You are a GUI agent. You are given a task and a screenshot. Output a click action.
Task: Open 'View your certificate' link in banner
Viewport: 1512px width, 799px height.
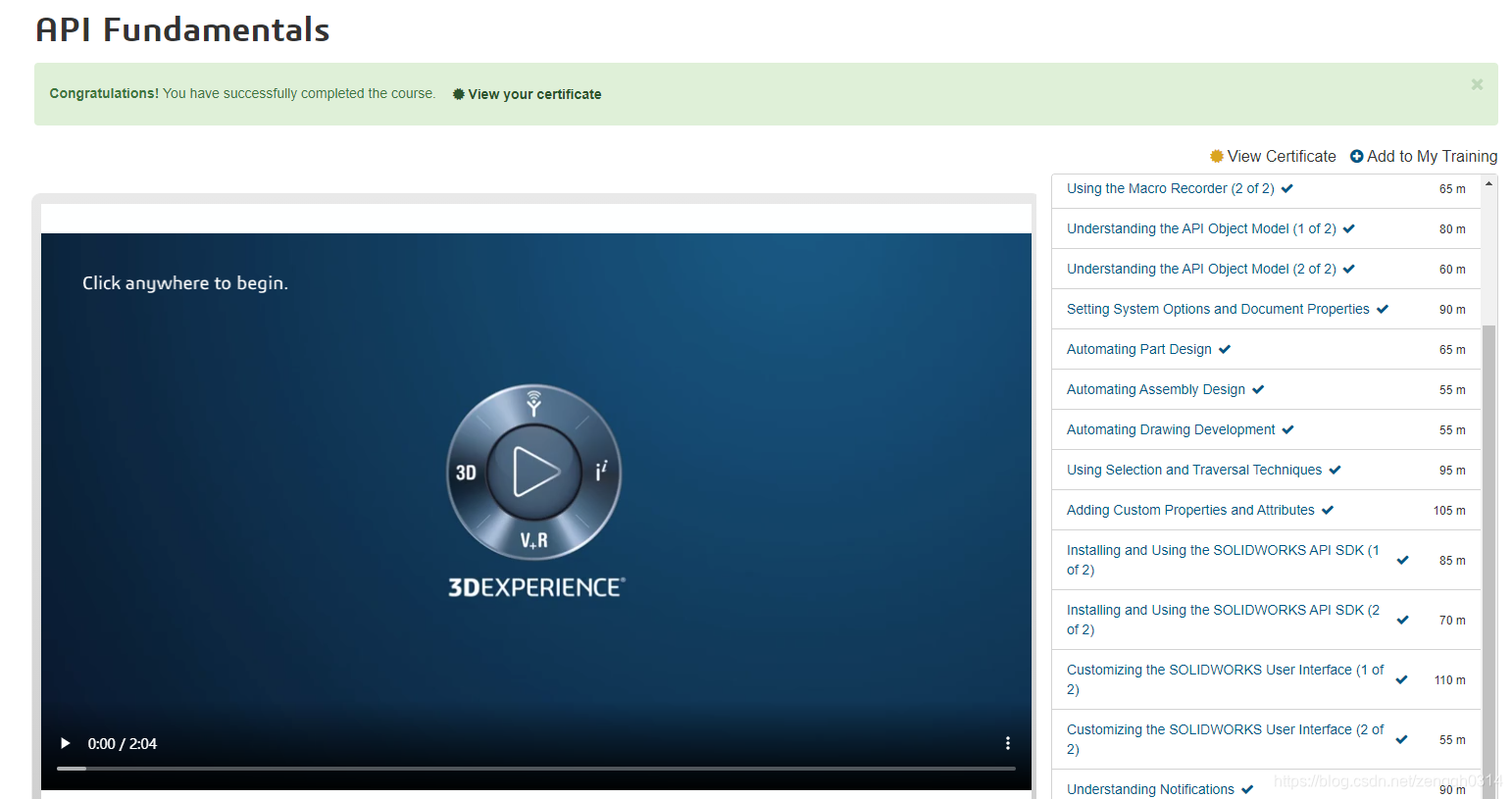(527, 94)
